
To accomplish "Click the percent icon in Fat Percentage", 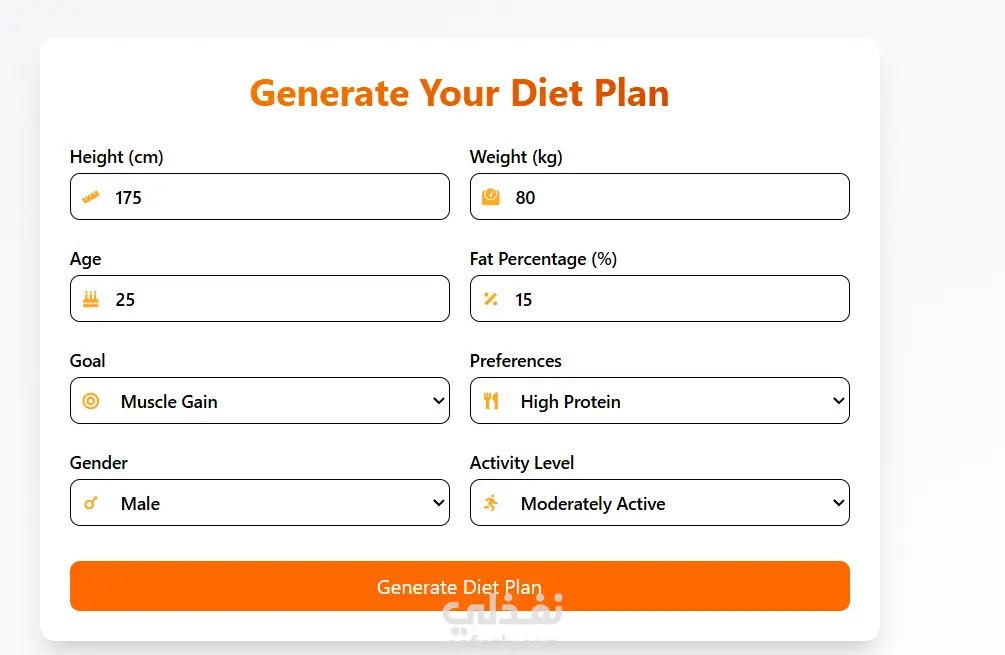I will click(x=491, y=299).
